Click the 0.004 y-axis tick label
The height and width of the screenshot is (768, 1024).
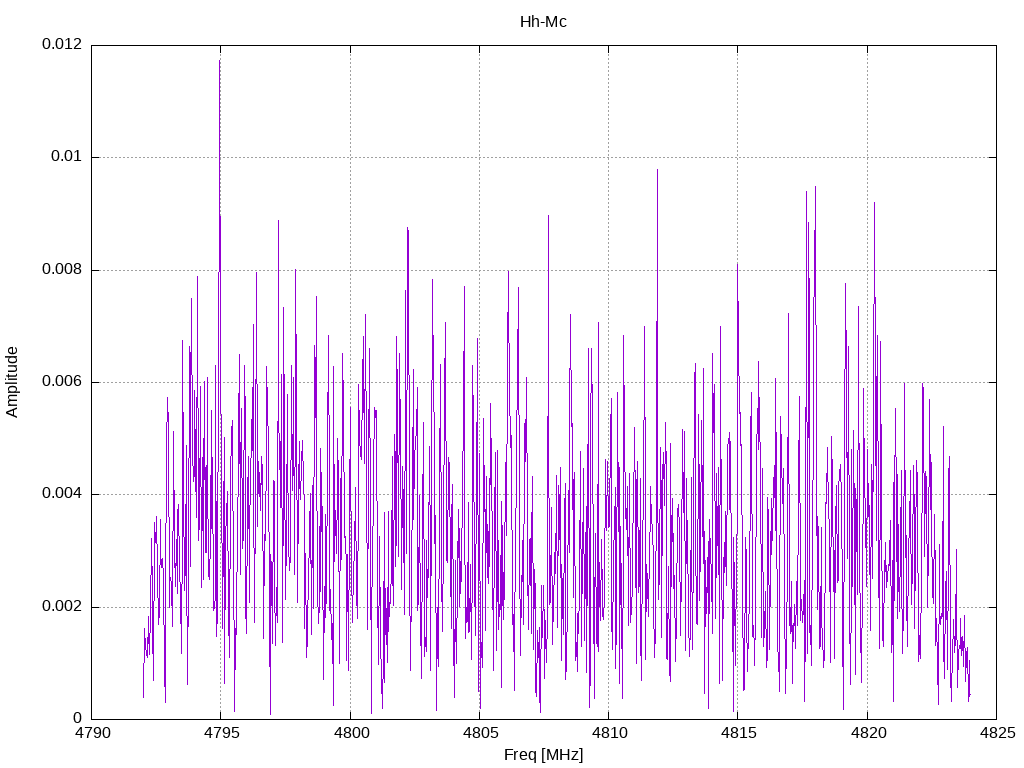(63, 494)
